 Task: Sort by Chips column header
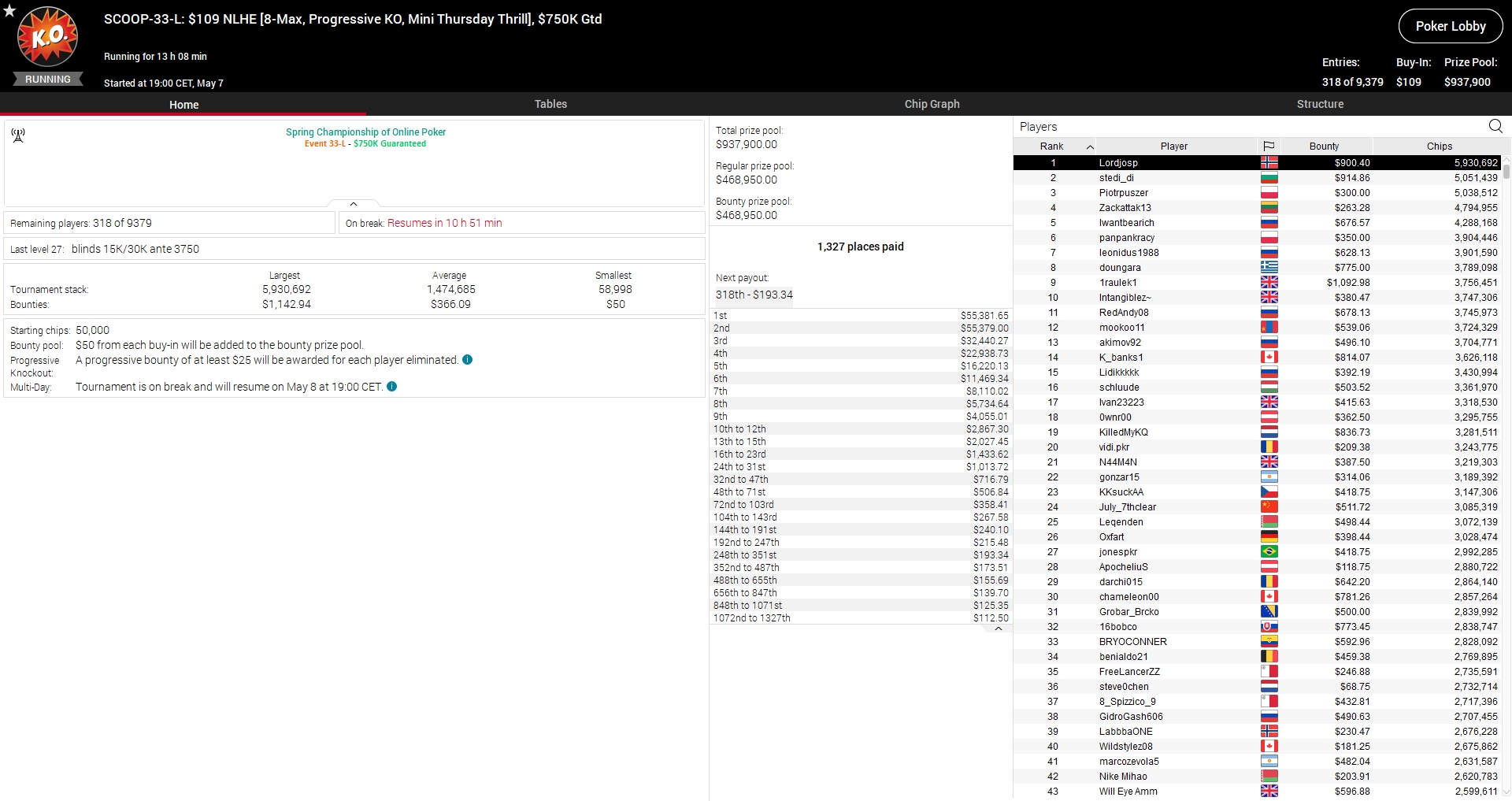pos(1439,146)
